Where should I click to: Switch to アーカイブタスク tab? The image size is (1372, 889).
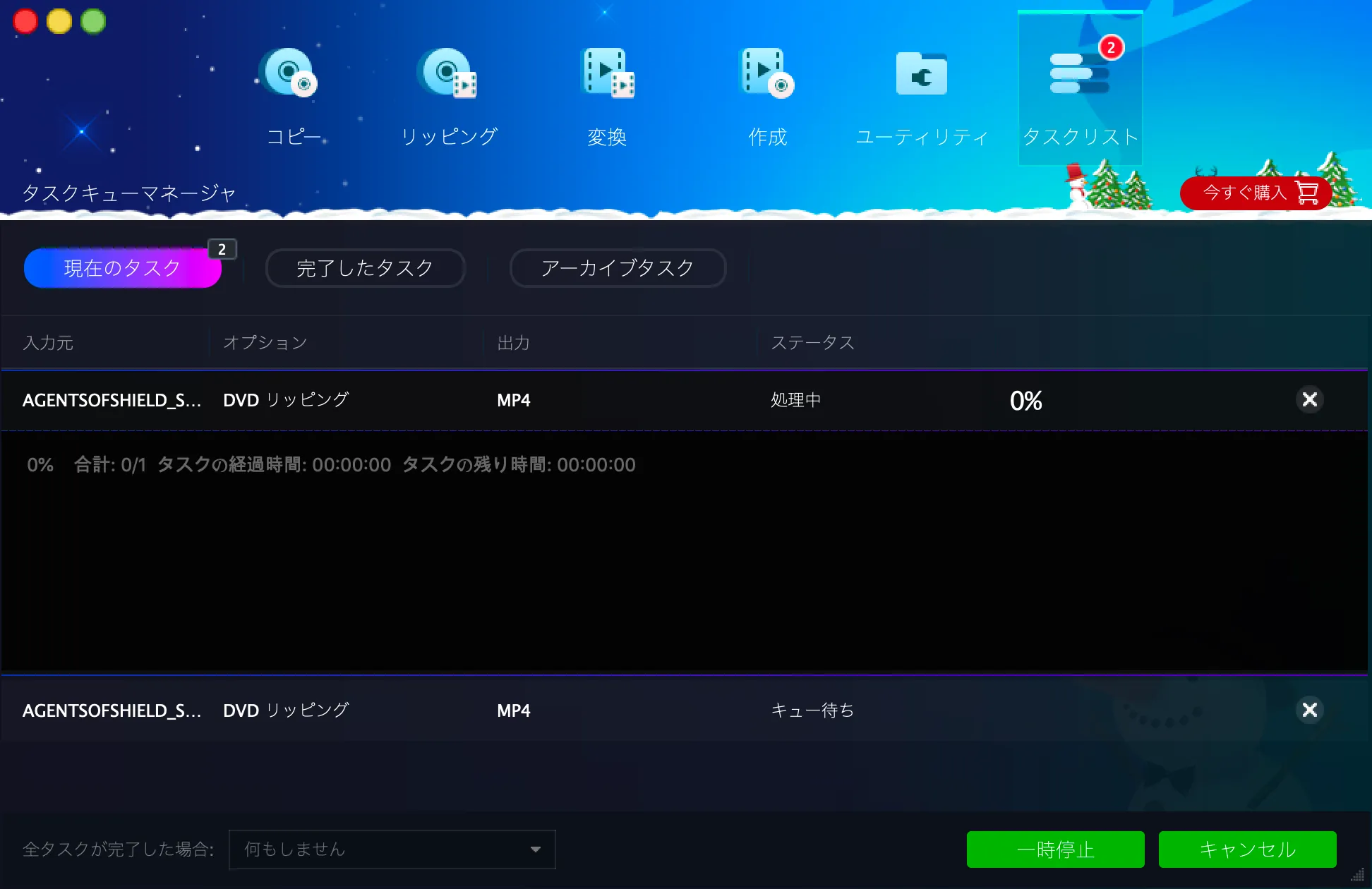[618, 268]
